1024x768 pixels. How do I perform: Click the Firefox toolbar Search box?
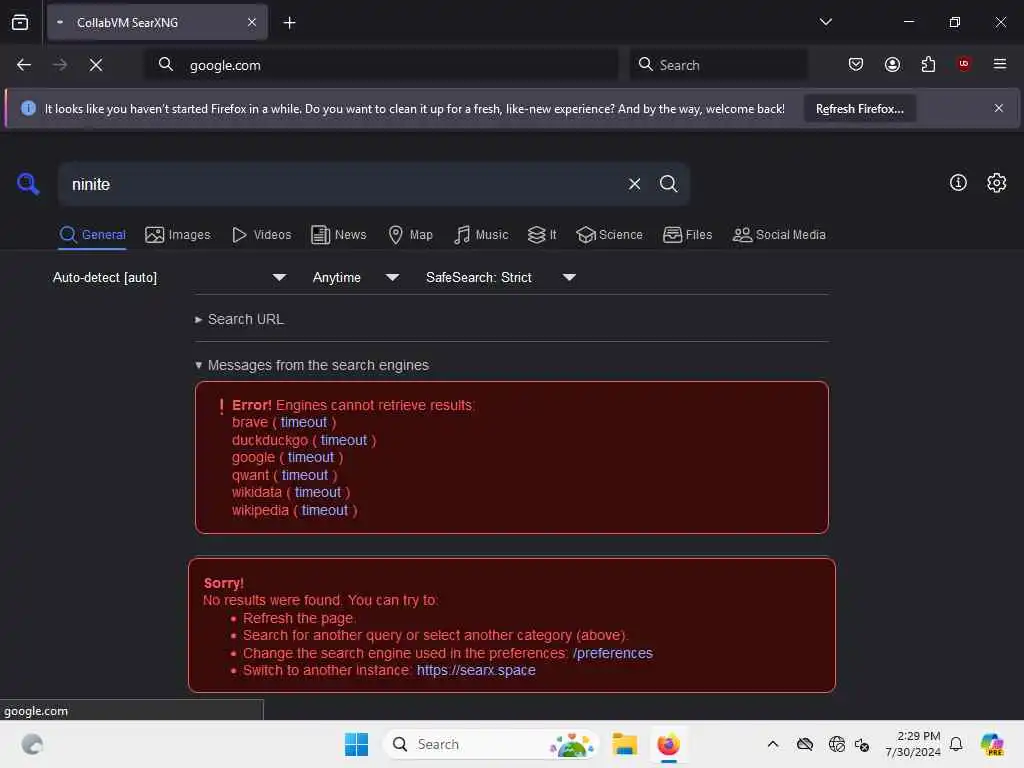[718, 65]
